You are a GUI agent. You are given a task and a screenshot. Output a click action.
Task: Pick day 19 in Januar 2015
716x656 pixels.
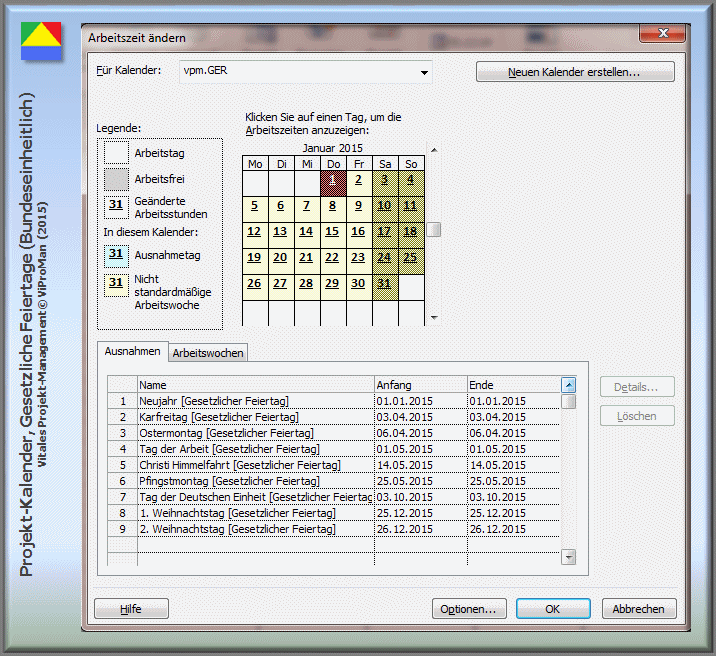coord(255,261)
